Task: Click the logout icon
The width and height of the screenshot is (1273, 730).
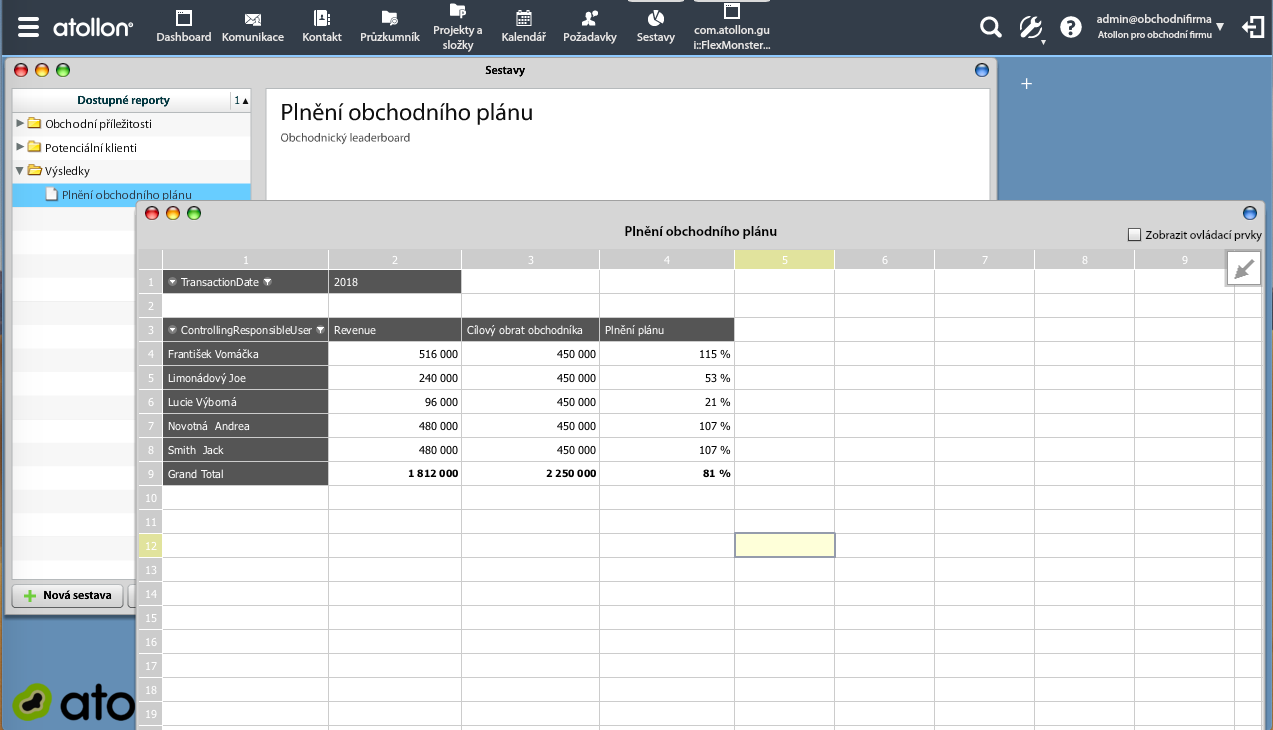Action: [x=1252, y=27]
